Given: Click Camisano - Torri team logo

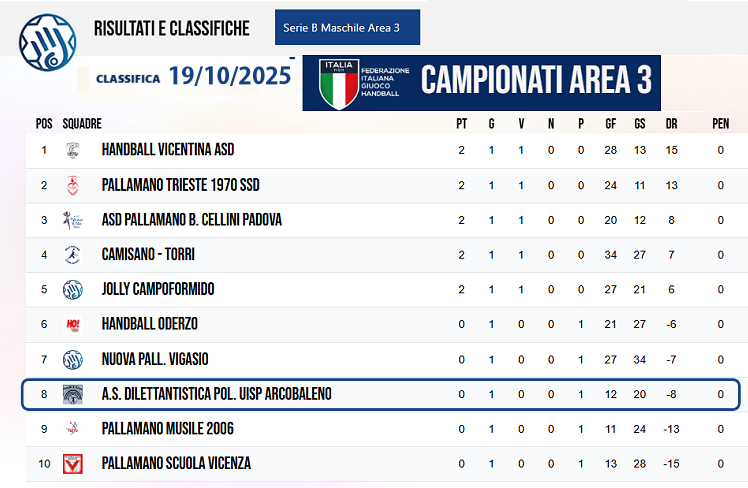Looking at the screenshot, I should [72, 255].
